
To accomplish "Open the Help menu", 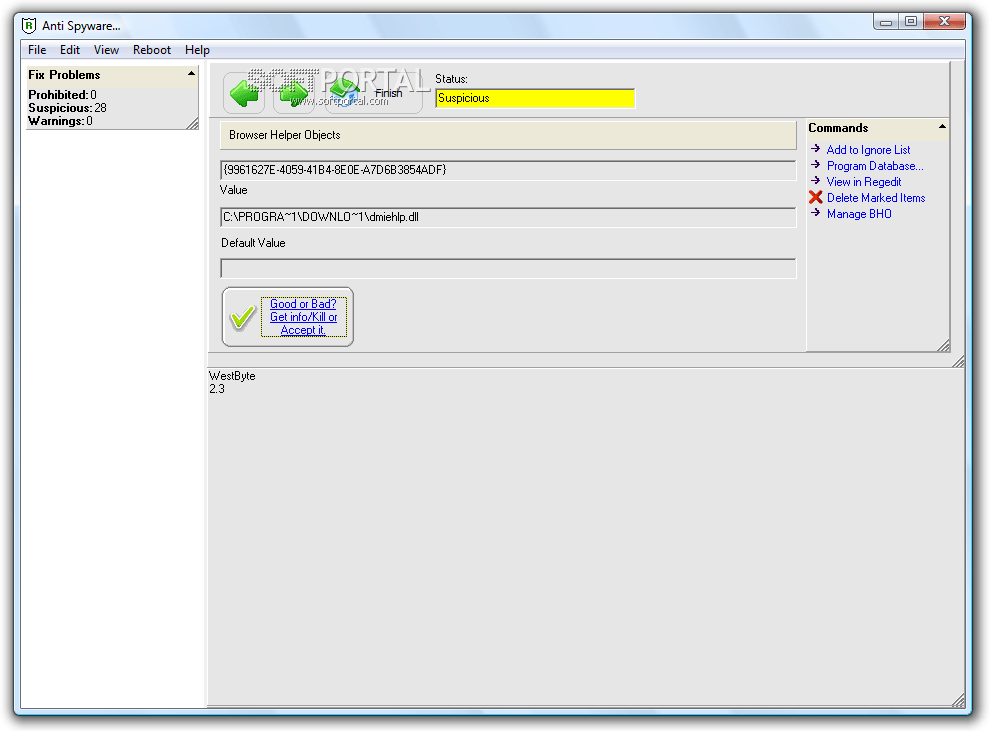I will (197, 50).
